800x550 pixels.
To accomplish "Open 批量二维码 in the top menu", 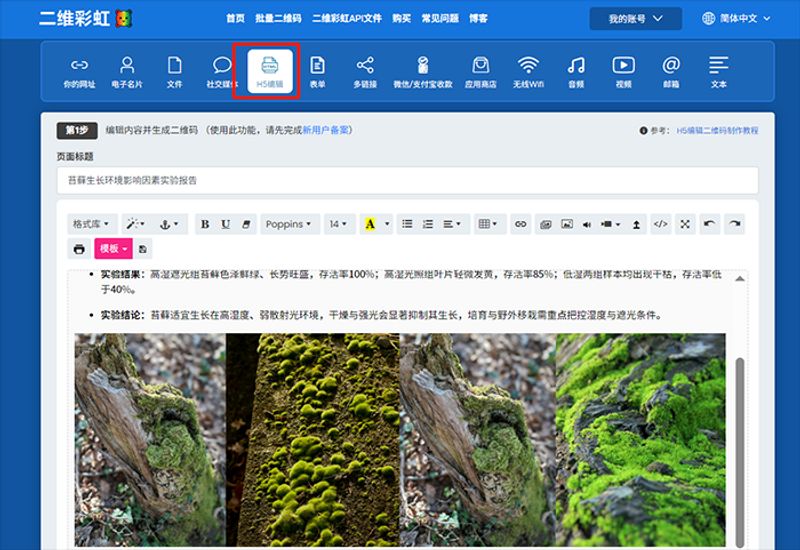I will click(278, 18).
